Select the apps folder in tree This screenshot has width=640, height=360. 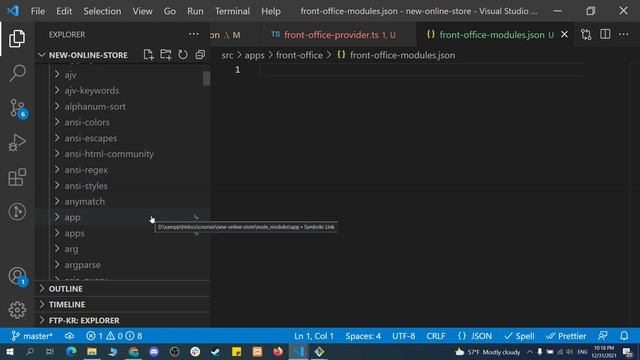[x=122, y=233]
